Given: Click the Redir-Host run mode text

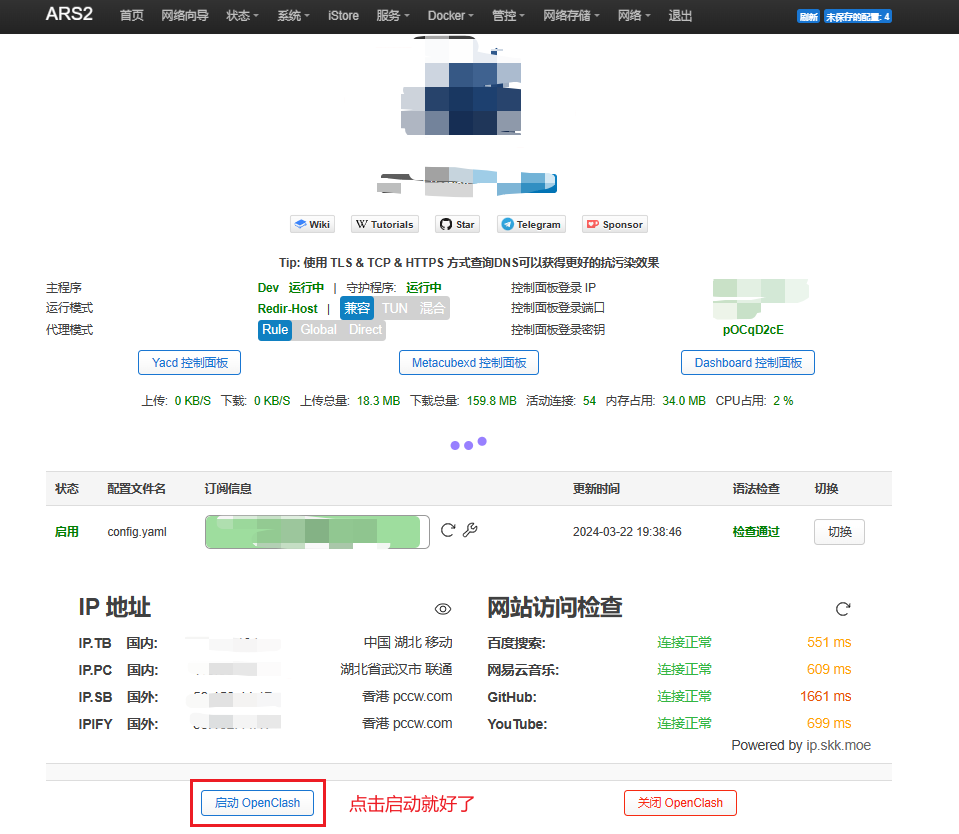Looking at the screenshot, I should 287,309.
